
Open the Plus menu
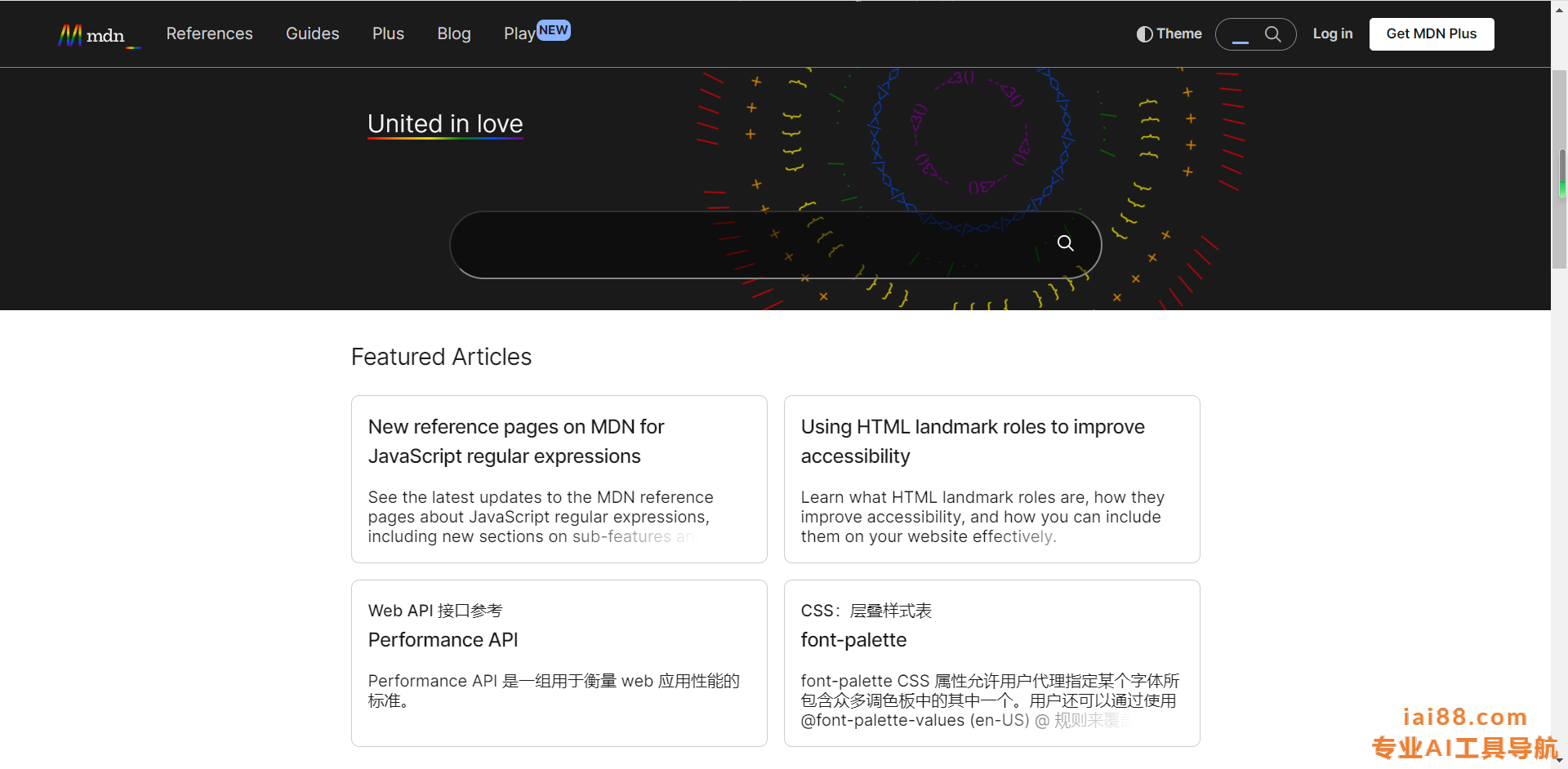[x=388, y=33]
